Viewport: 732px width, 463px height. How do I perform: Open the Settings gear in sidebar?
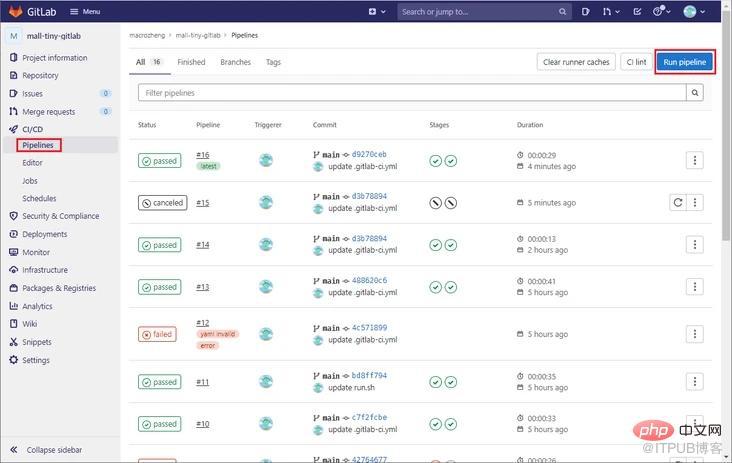coord(14,360)
